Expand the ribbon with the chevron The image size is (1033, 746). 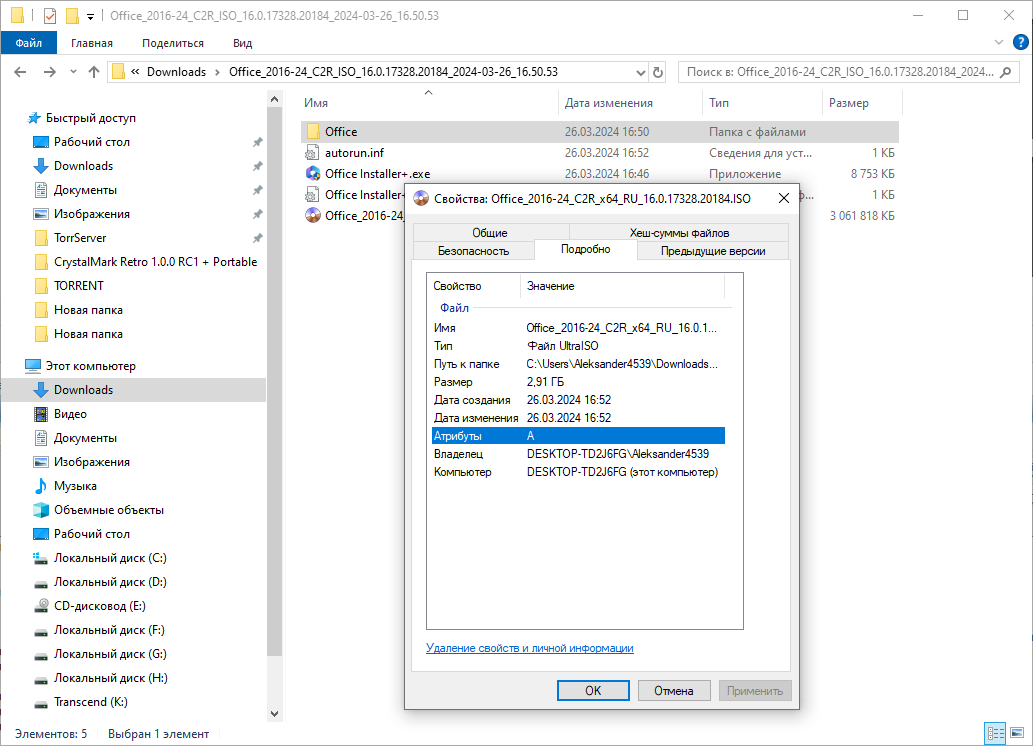(x=997, y=43)
